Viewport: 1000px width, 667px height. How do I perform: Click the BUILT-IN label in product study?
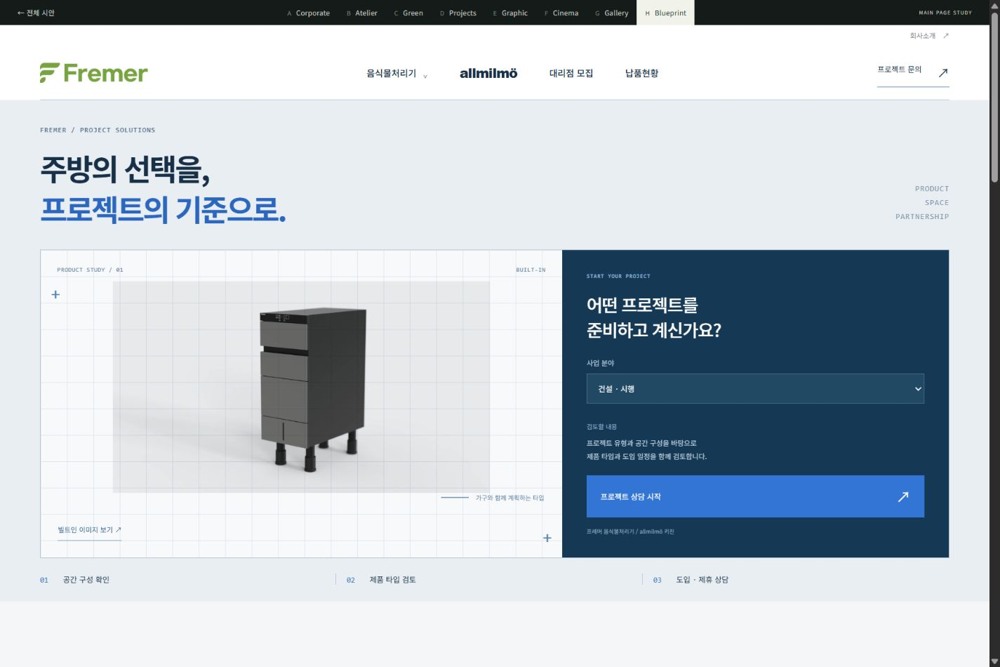pos(531,270)
